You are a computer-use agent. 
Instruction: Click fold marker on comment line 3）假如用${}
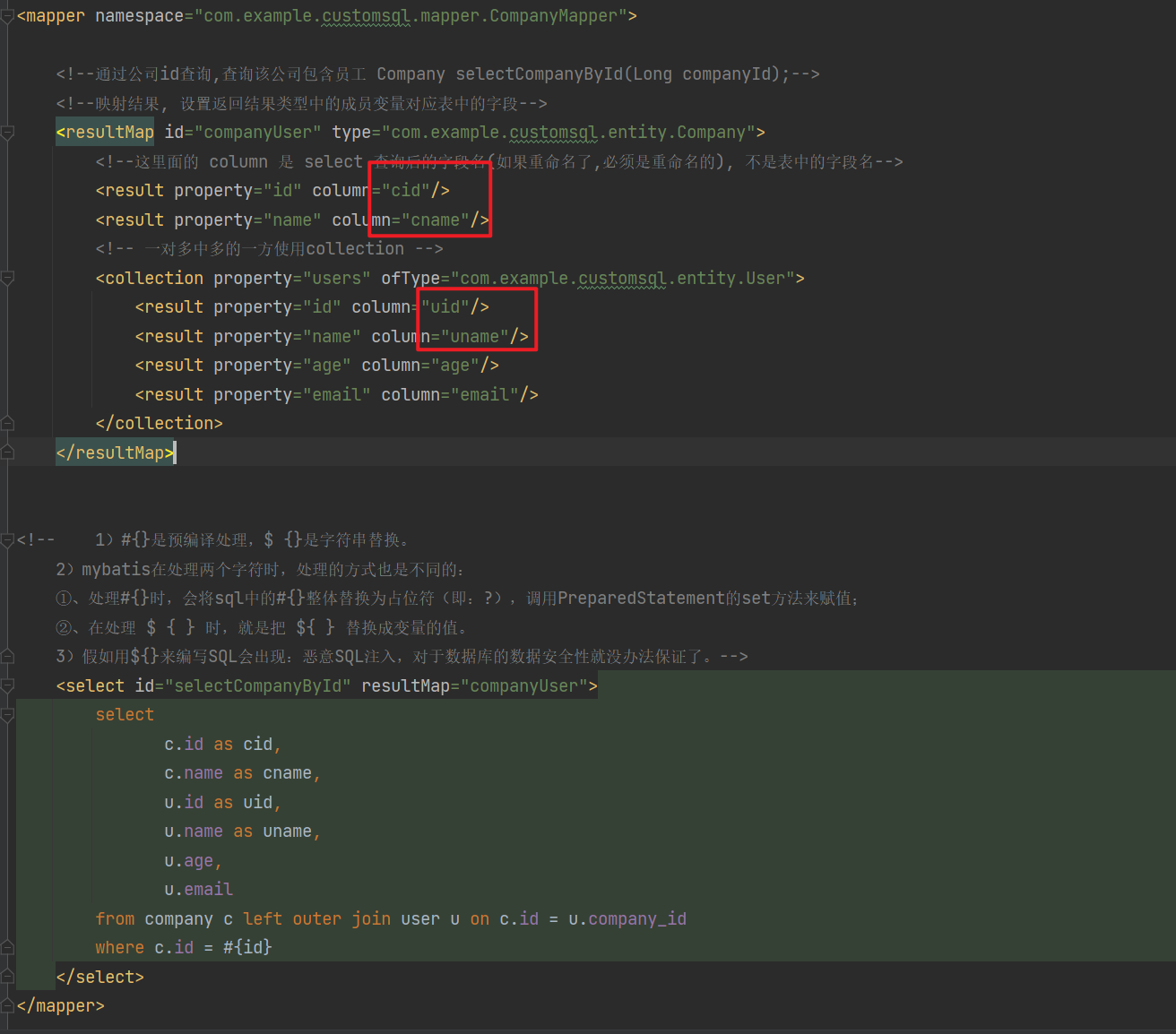pos(7,657)
